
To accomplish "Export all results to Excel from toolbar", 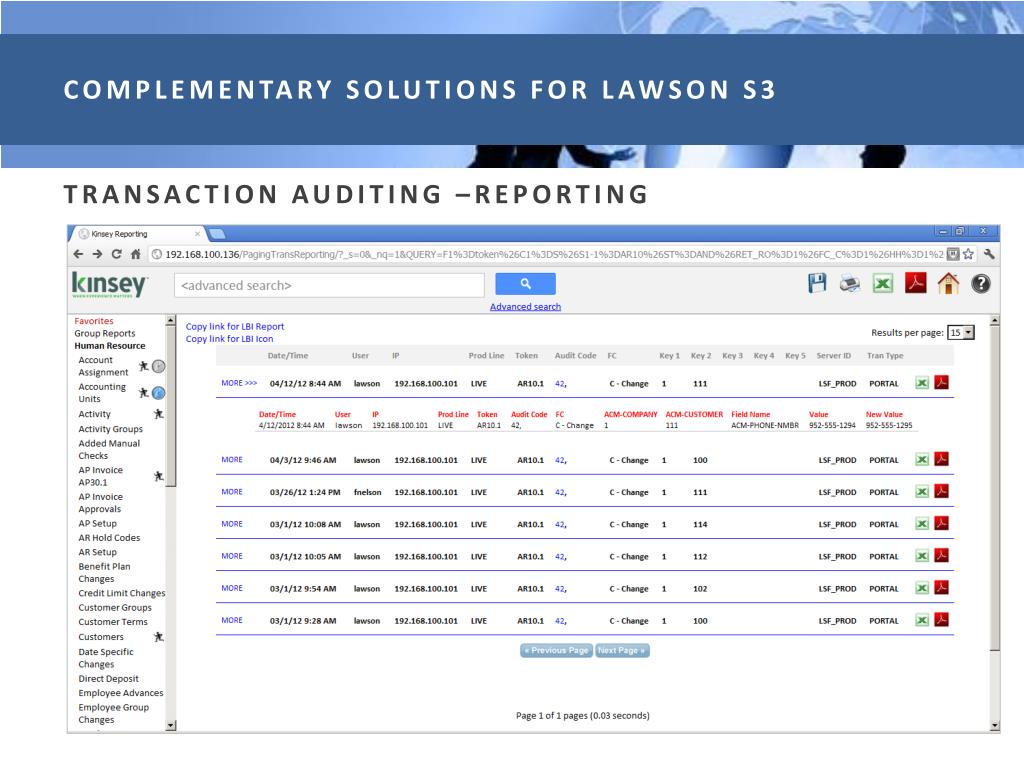I will [882, 284].
